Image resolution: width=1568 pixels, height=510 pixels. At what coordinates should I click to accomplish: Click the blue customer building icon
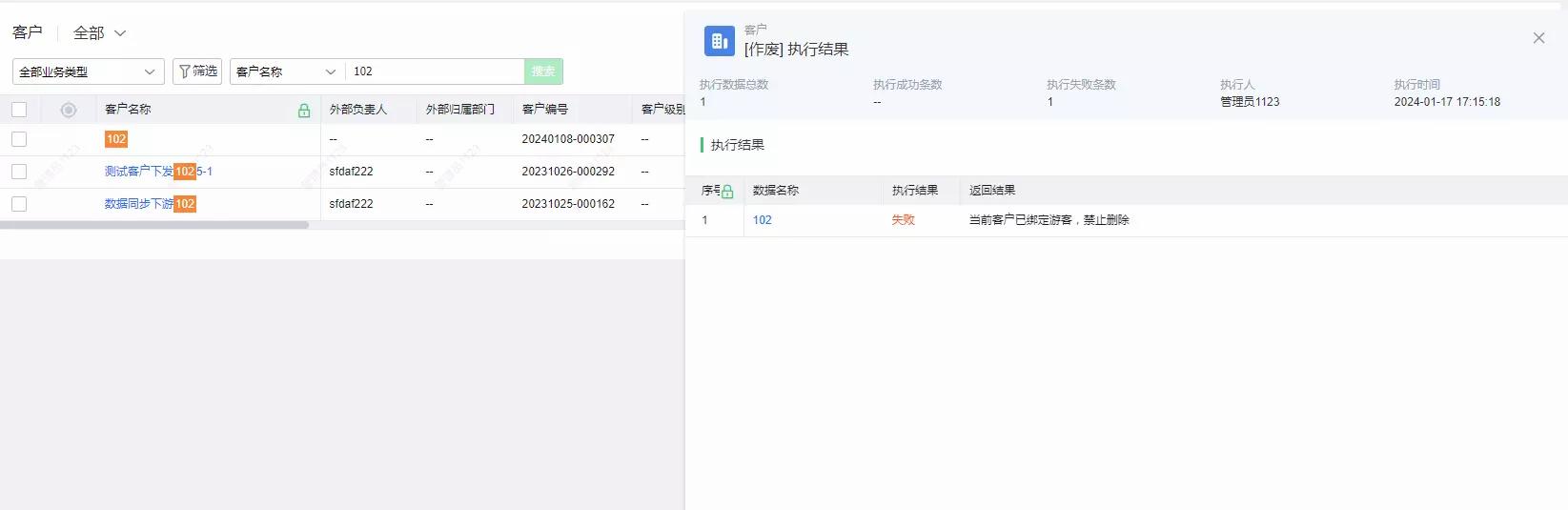point(719,41)
